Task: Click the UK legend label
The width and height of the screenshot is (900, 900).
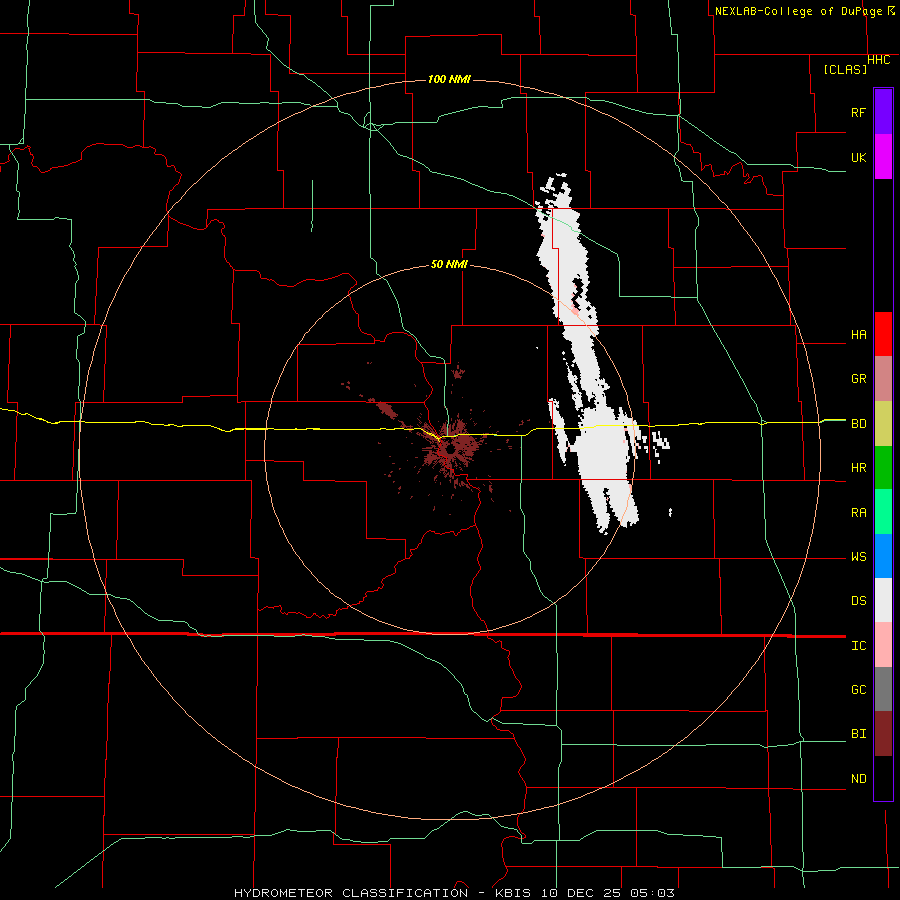Action: [858, 157]
